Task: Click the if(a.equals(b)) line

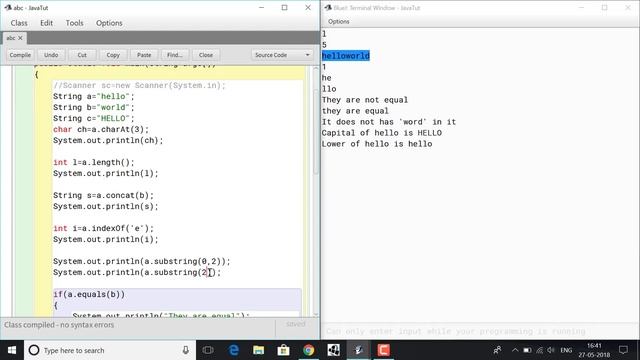Action: [x=89, y=294]
